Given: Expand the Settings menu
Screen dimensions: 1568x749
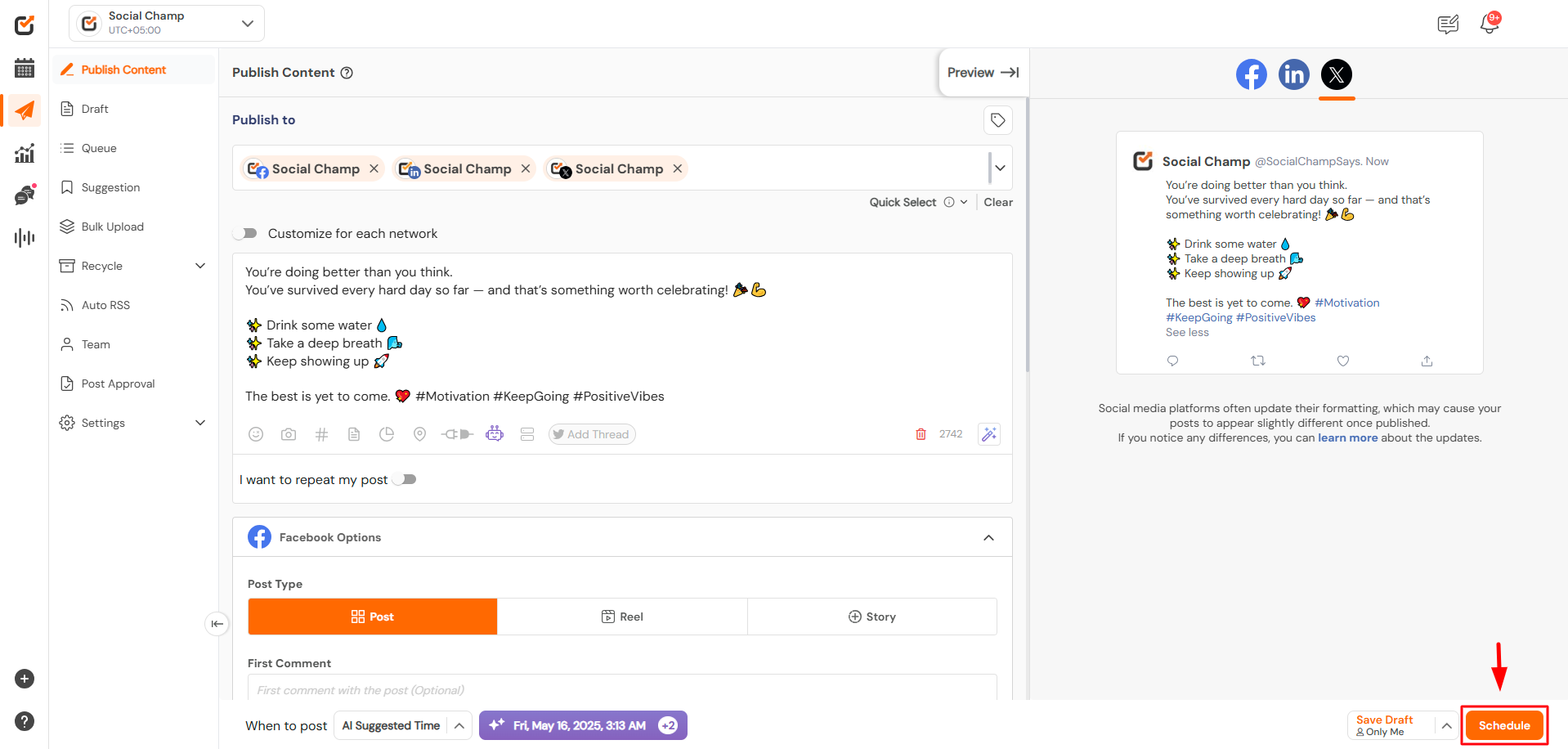Looking at the screenshot, I should (200, 423).
